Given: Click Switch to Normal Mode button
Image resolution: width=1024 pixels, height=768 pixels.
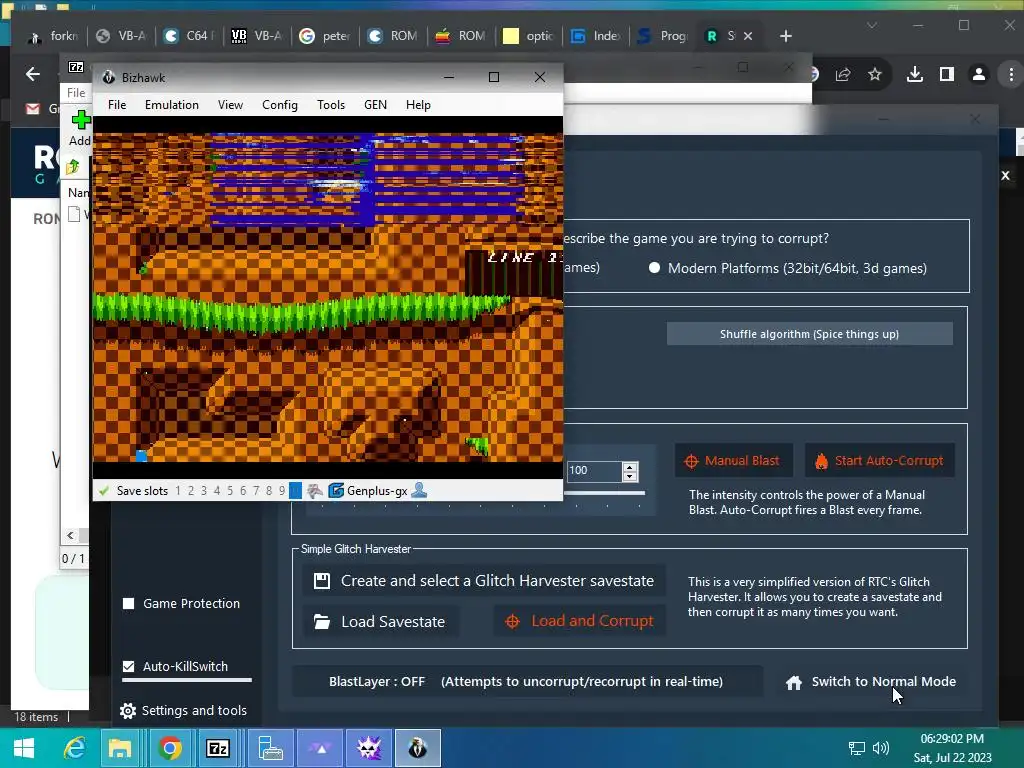Looking at the screenshot, I should (872, 682).
